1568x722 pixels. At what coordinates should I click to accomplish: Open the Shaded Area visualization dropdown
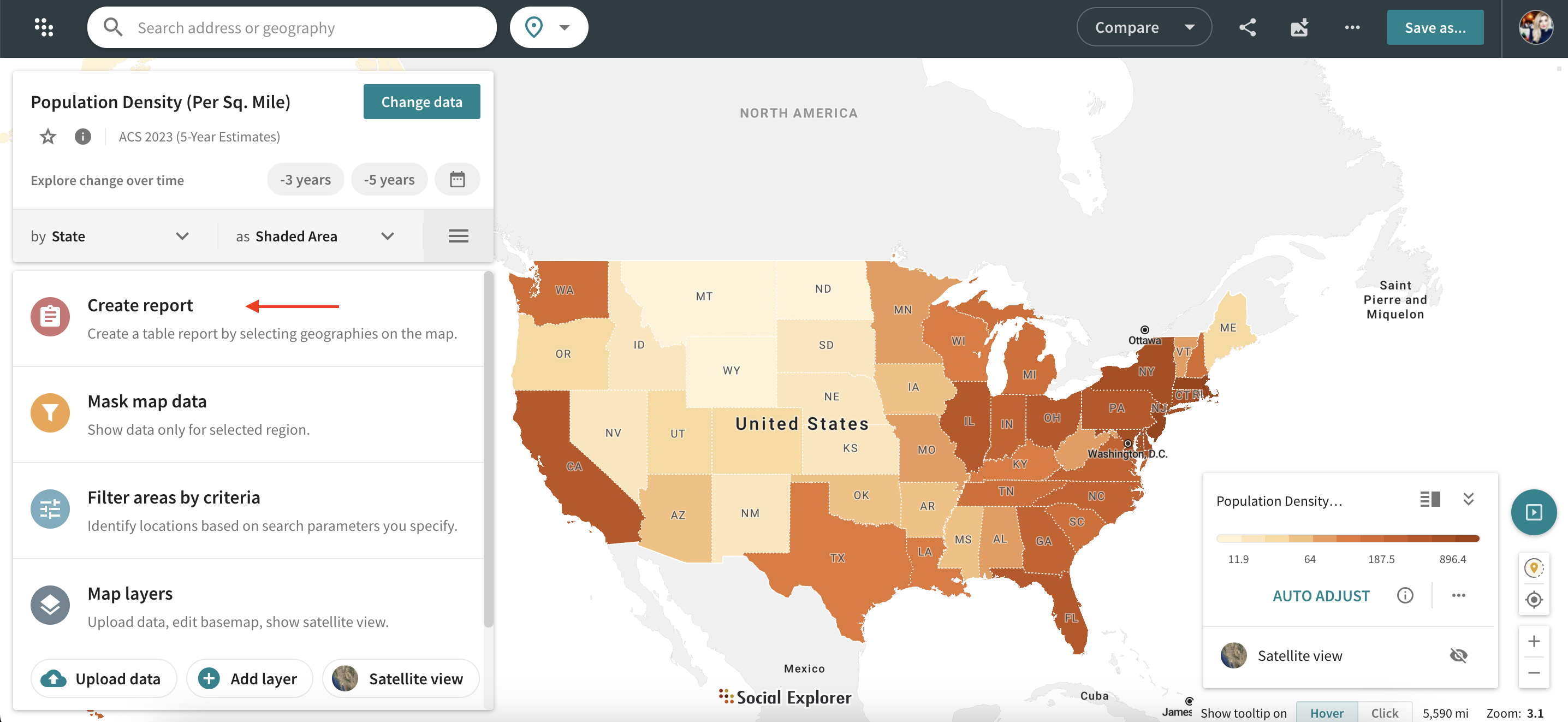tap(314, 236)
